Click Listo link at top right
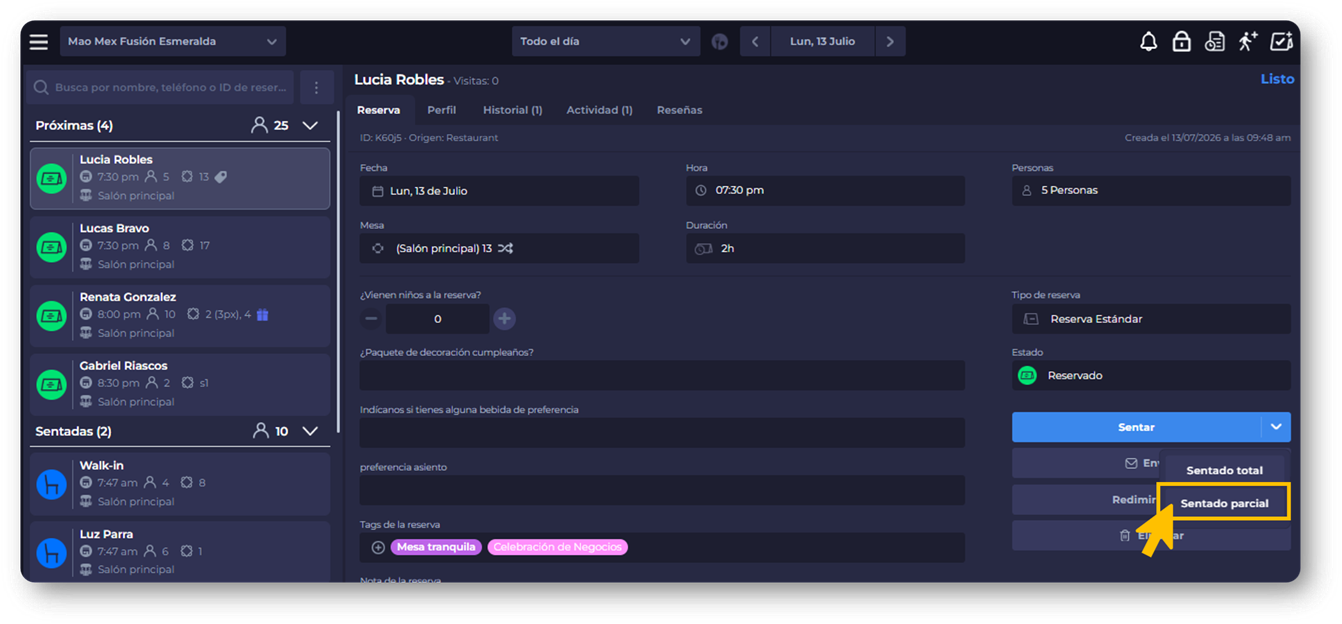Image resolution: width=1342 pixels, height=624 pixels. click(x=1277, y=79)
